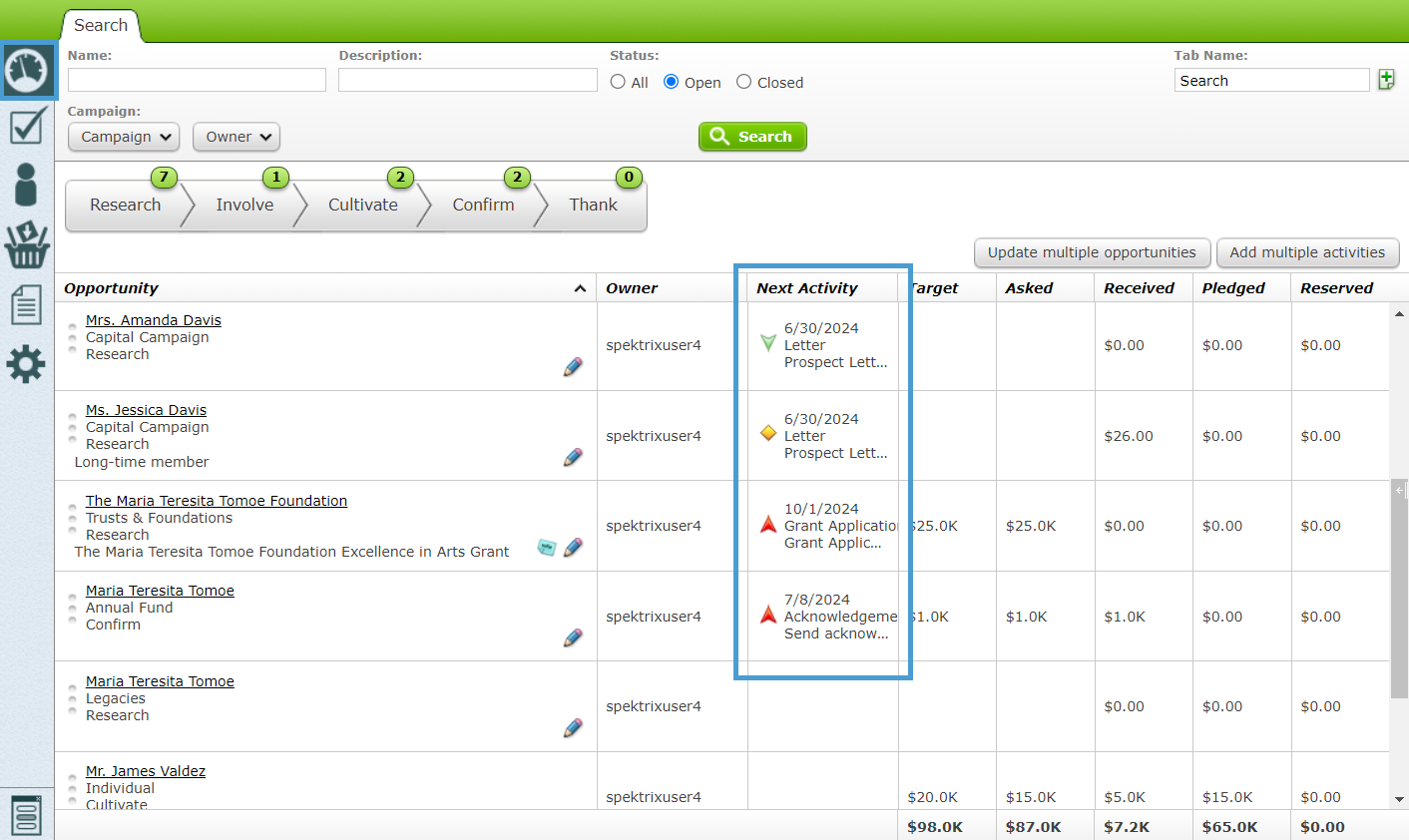Click the note tag icon in Tomoe Foundation row
Viewport: 1409px width, 840px height.
pyautogui.click(x=547, y=547)
